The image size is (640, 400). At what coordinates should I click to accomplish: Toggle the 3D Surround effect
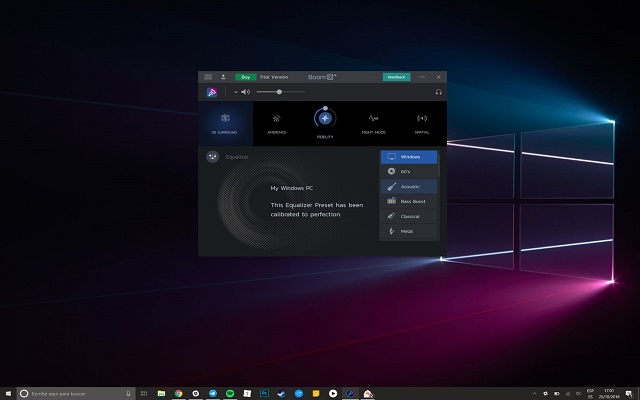click(x=225, y=119)
